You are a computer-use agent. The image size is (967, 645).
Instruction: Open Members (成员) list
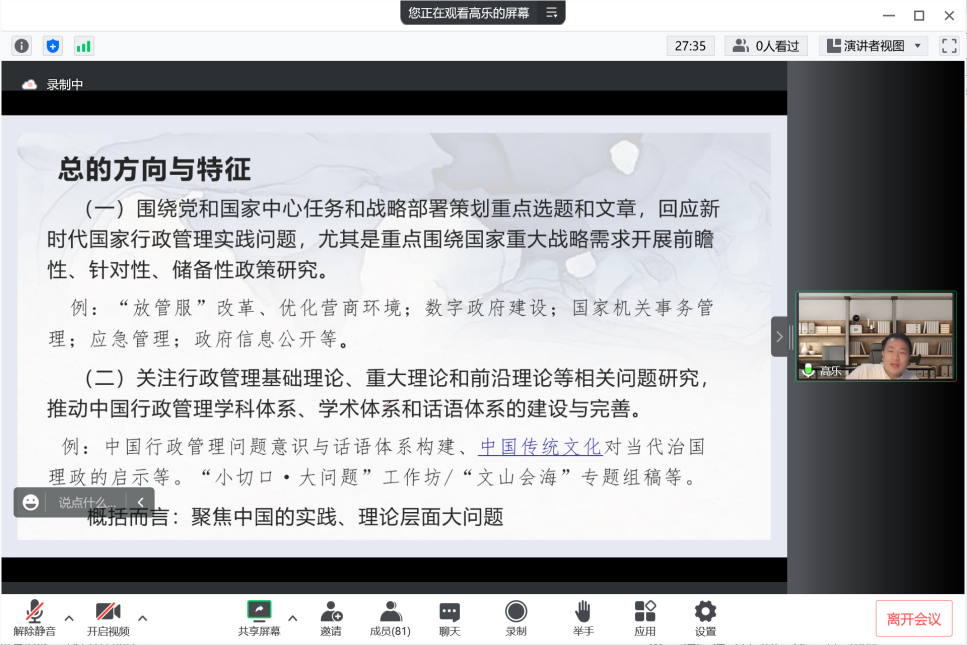coord(390,618)
